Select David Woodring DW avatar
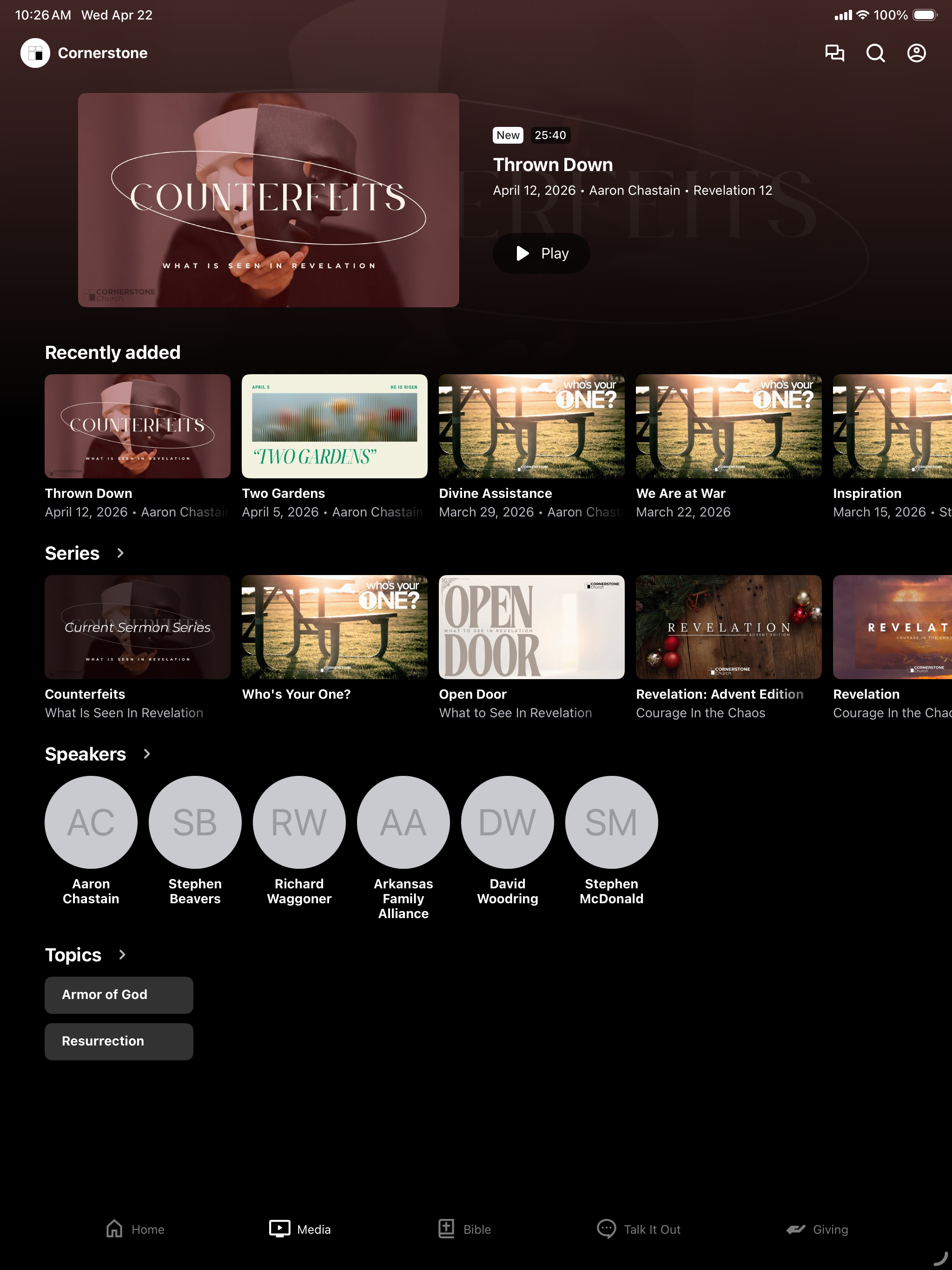 508,822
